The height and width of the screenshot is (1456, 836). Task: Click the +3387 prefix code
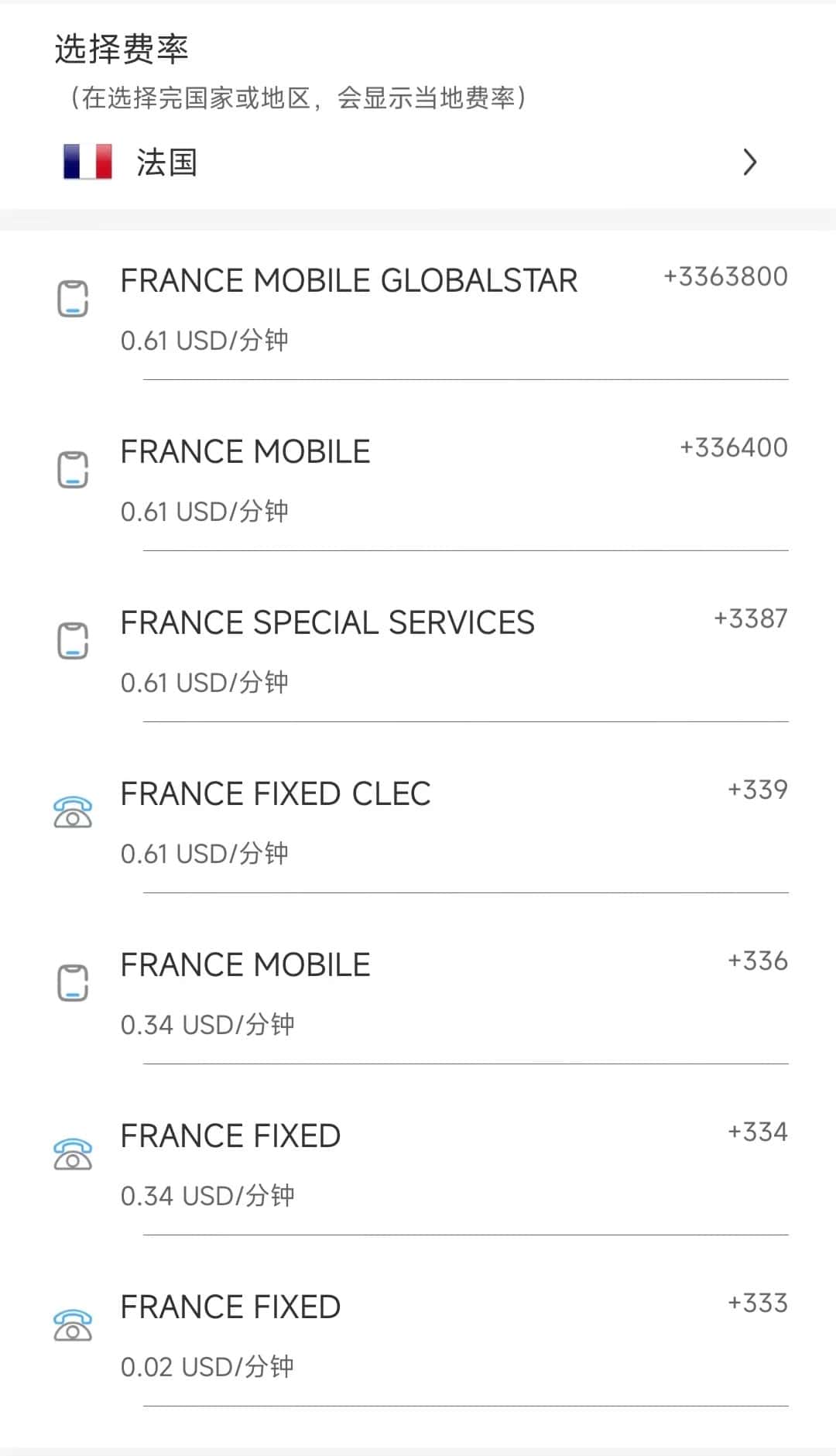click(750, 618)
